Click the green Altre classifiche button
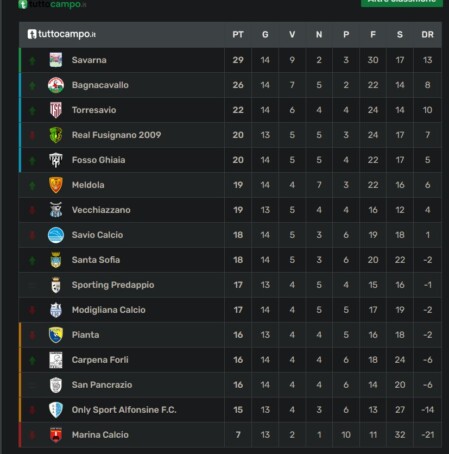This screenshot has width=449, height=454. pyautogui.click(x=402, y=2)
